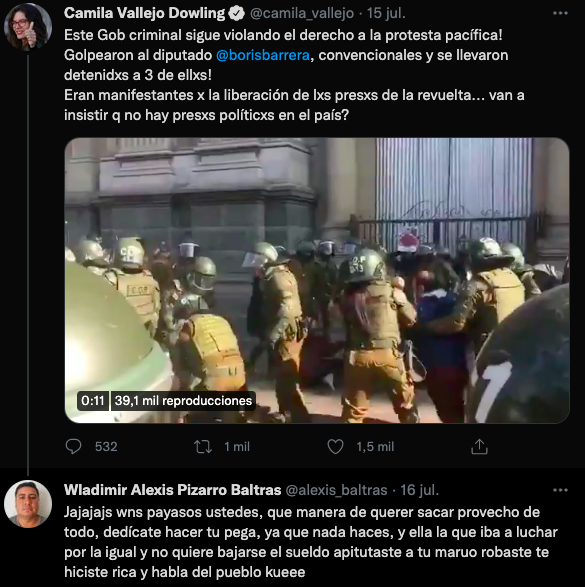Click the @alexis_baltras handle
The height and width of the screenshot is (587, 585).
click(x=336, y=490)
